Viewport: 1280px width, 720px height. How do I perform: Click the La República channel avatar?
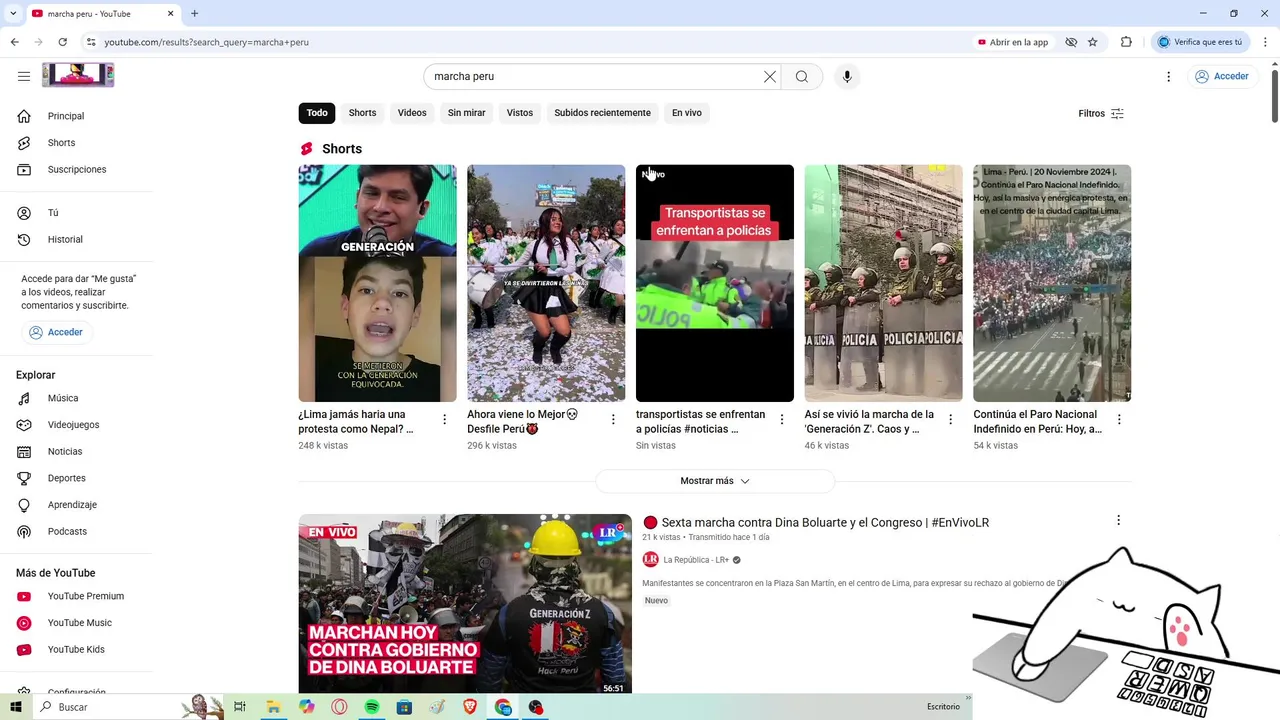650,560
